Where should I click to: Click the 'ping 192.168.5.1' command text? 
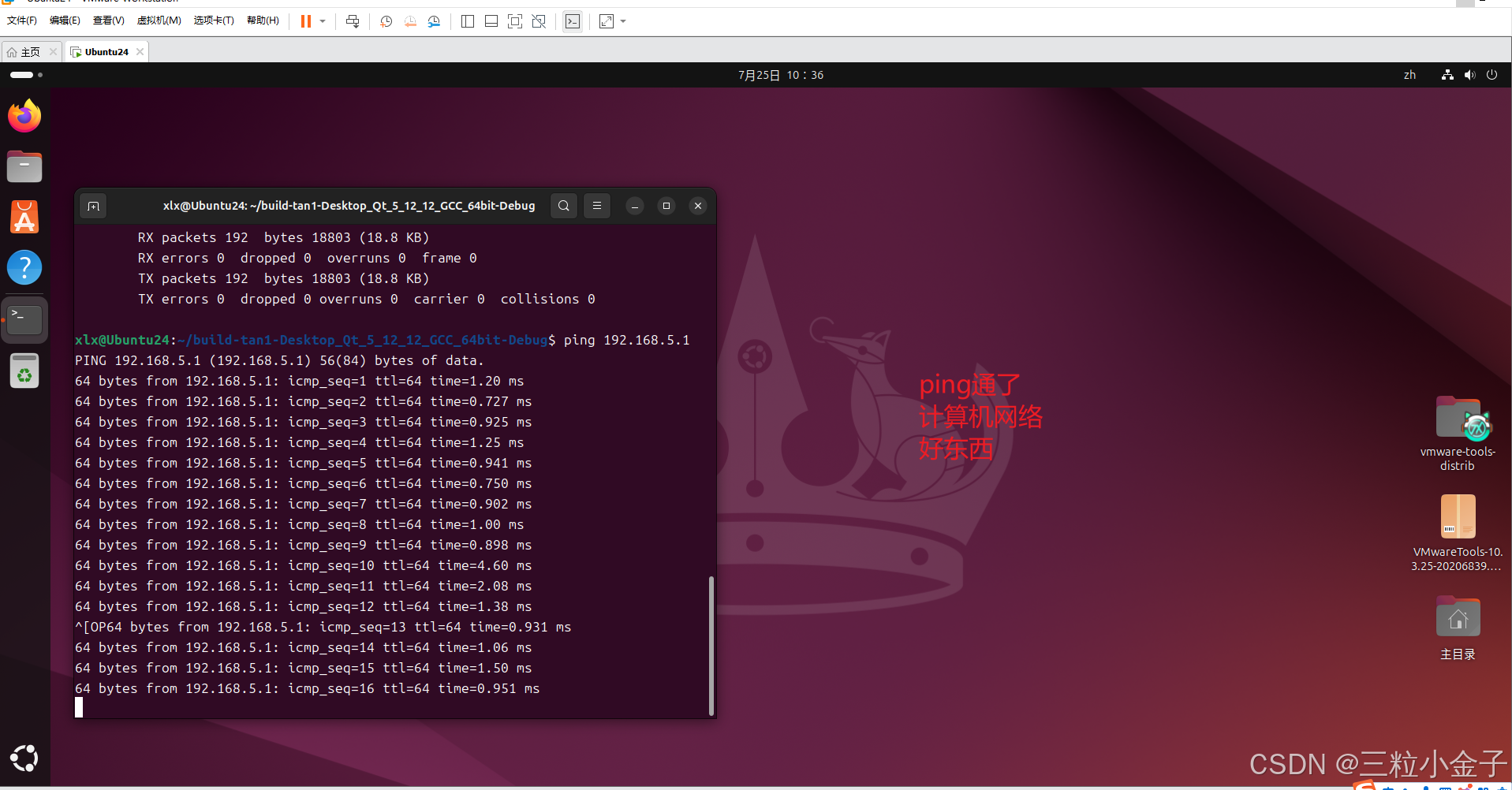click(x=626, y=340)
